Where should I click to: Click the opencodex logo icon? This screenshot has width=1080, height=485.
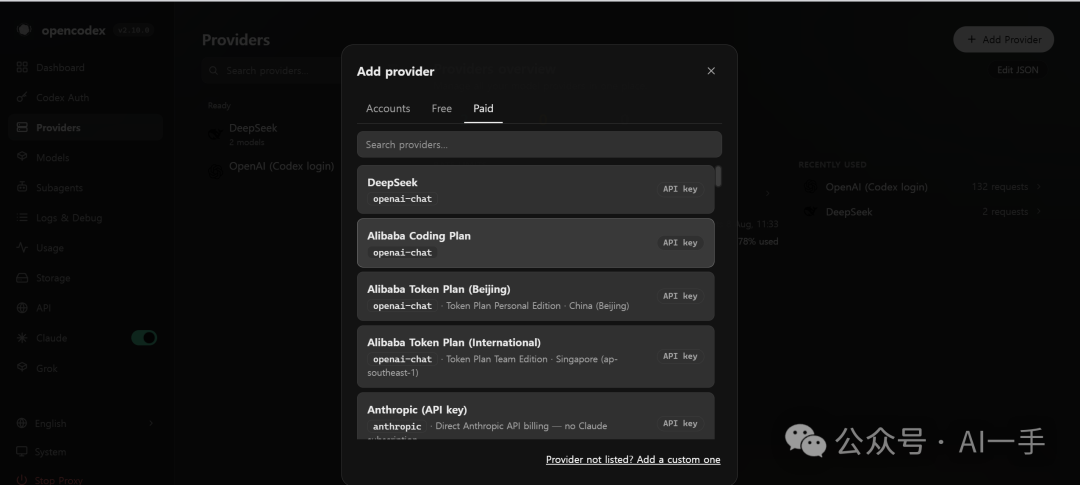pyautogui.click(x=24, y=30)
